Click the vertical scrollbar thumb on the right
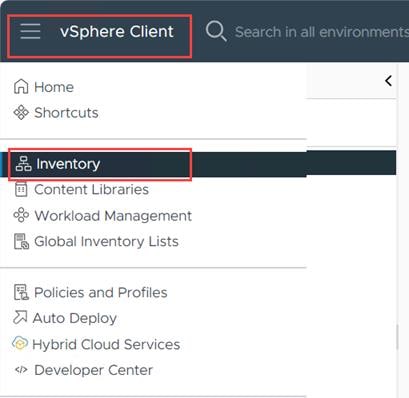This screenshot has height=398, width=409. pos(397,337)
